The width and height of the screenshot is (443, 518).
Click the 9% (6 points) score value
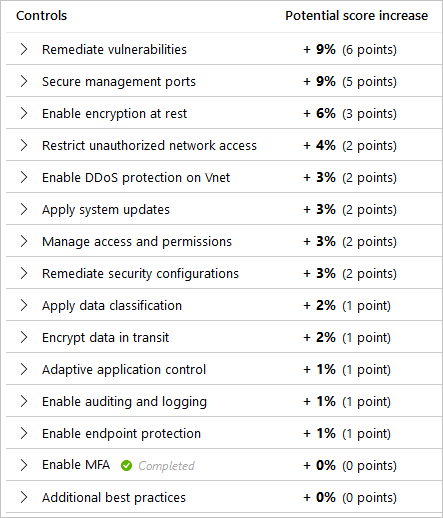(x=350, y=50)
